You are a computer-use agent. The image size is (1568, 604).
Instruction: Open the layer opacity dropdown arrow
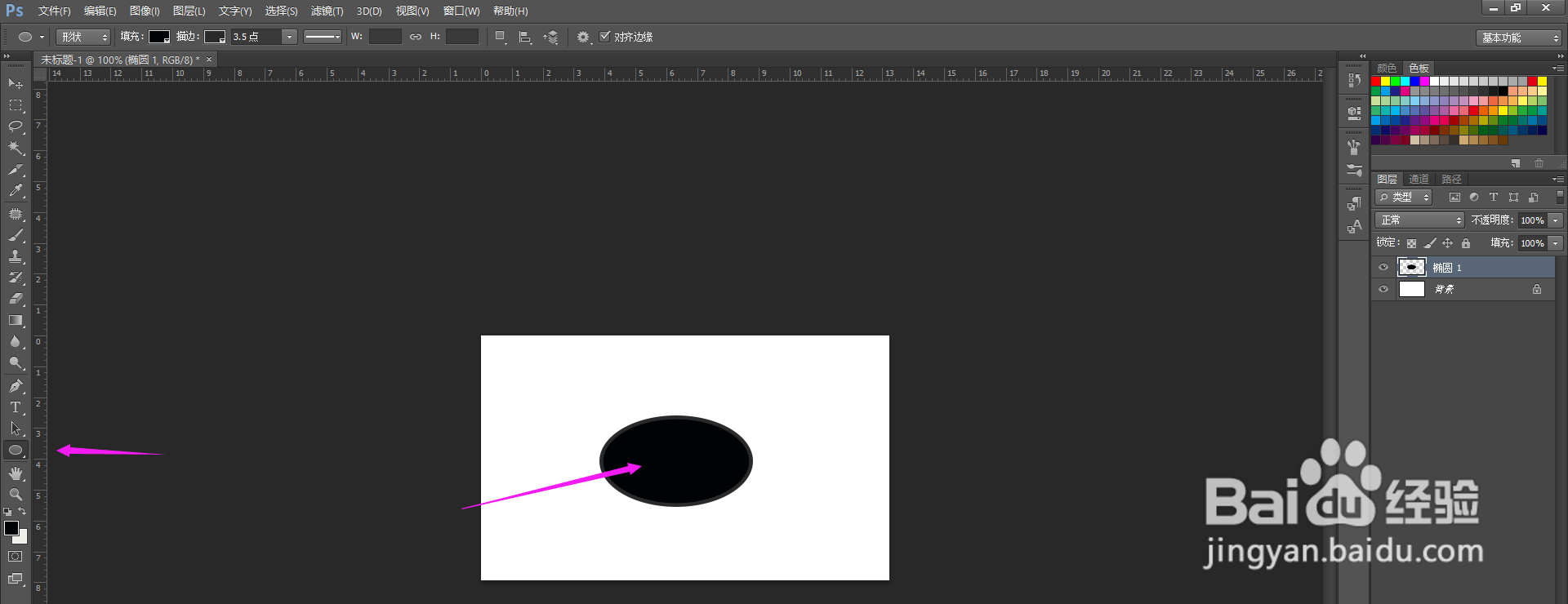(x=1556, y=220)
